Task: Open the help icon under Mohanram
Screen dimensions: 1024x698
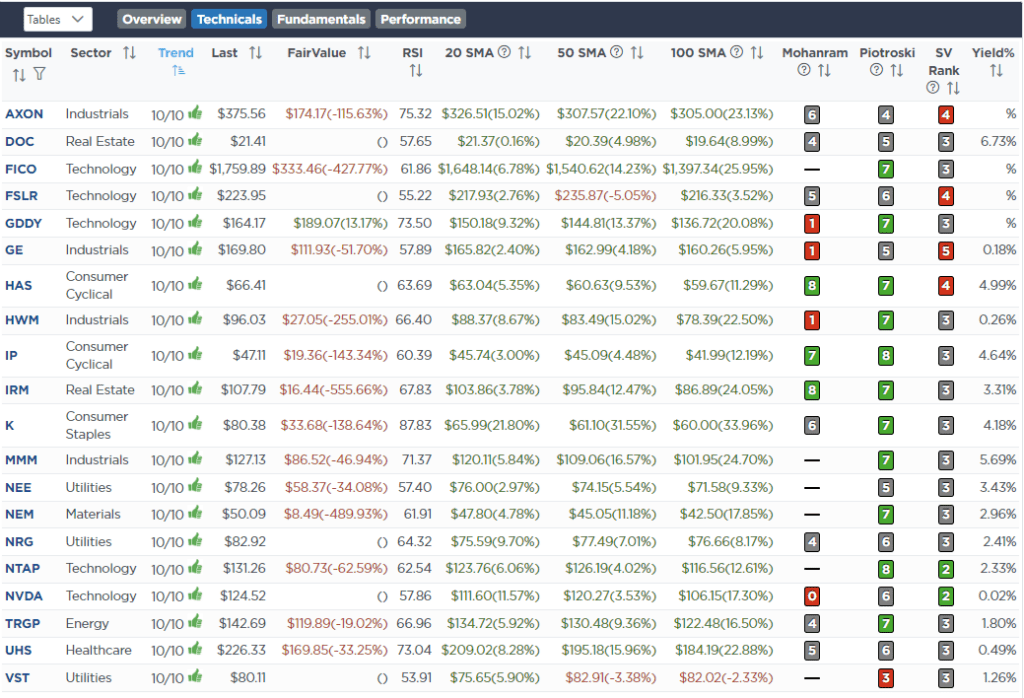Action: [x=803, y=70]
